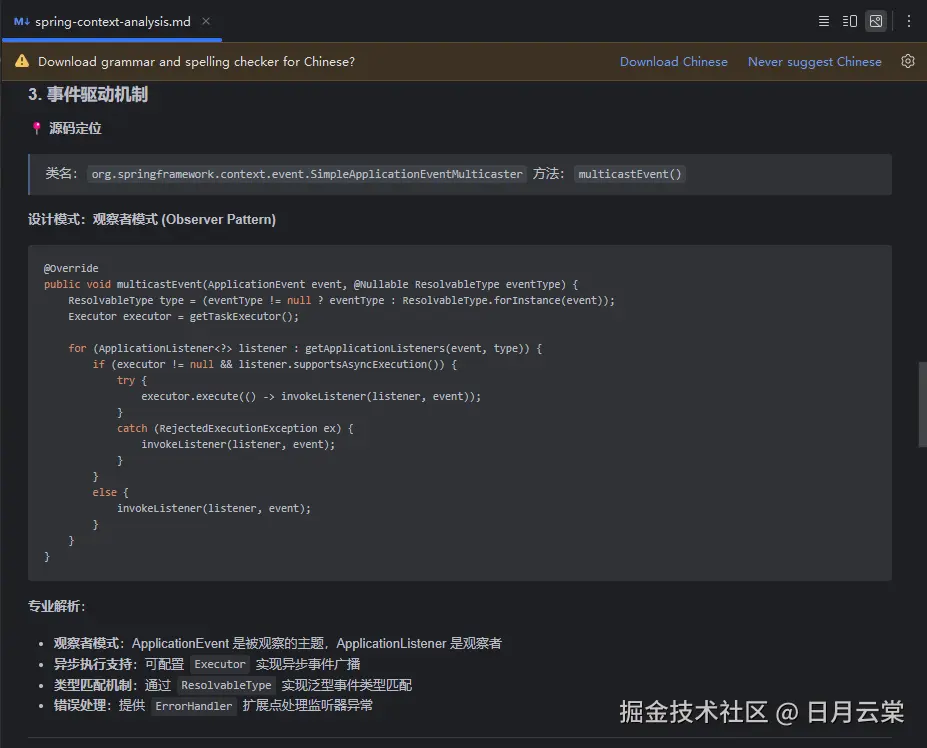927x748 pixels.
Task: Click the 'public void multicastEvent' code line
Action: point(311,284)
